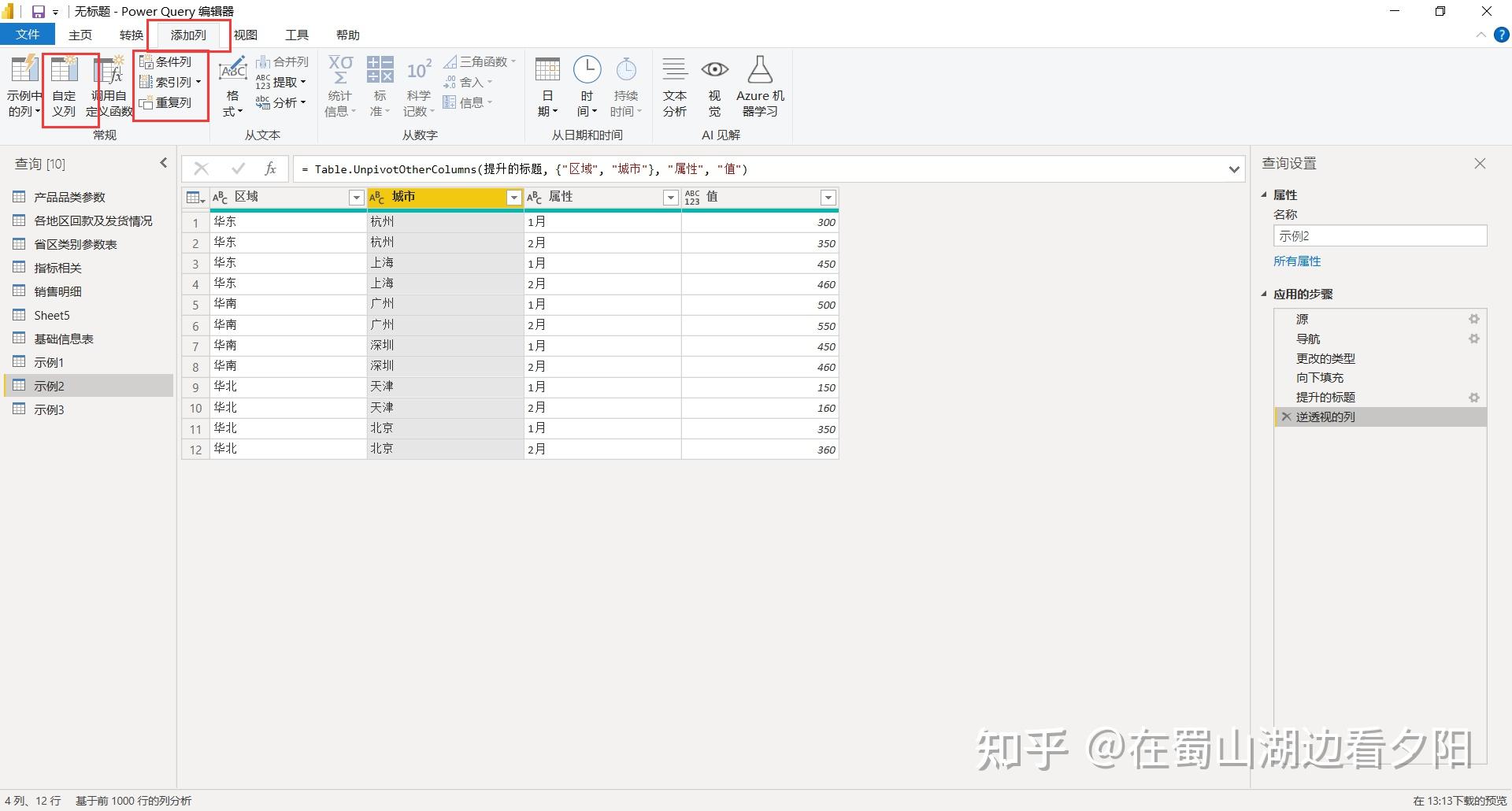Click the Extract (提取) text tool
Viewport: 1512px width, 811px height.
tap(280, 82)
